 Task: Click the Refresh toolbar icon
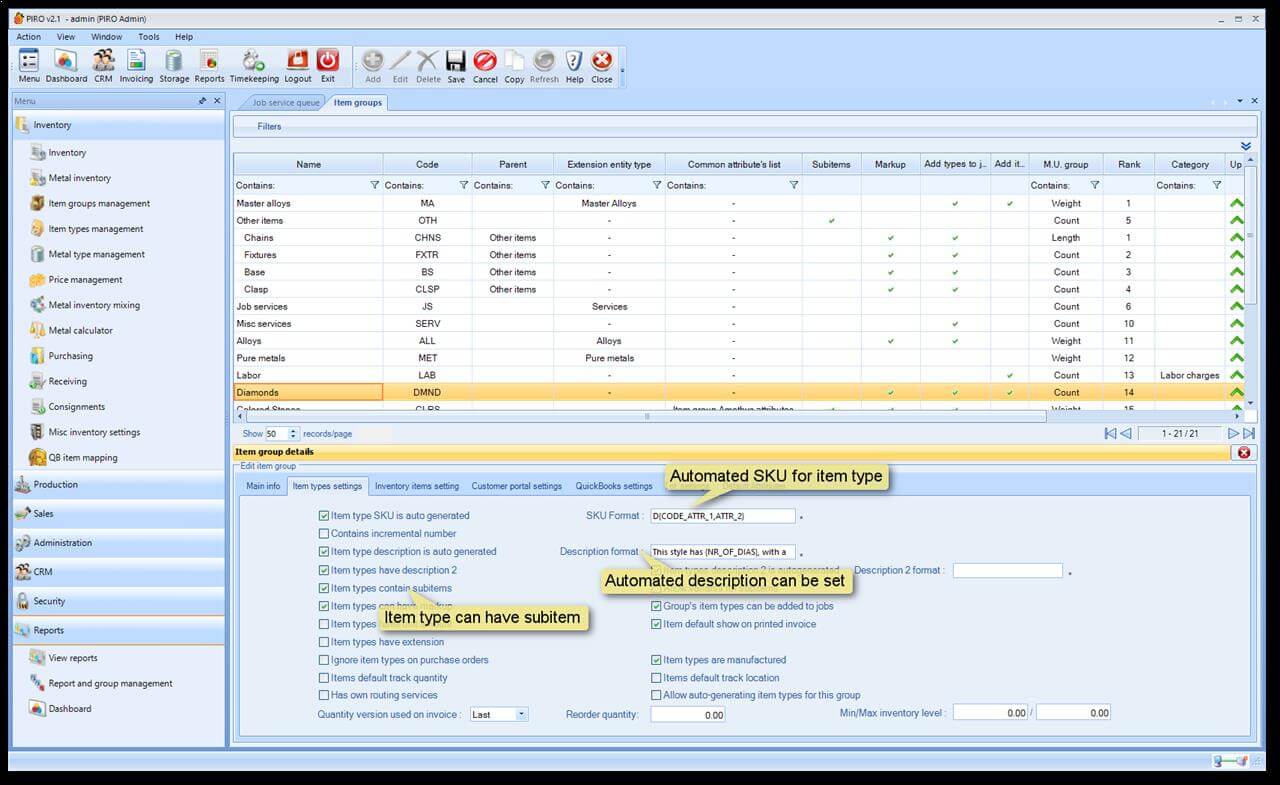pyautogui.click(x=544, y=66)
